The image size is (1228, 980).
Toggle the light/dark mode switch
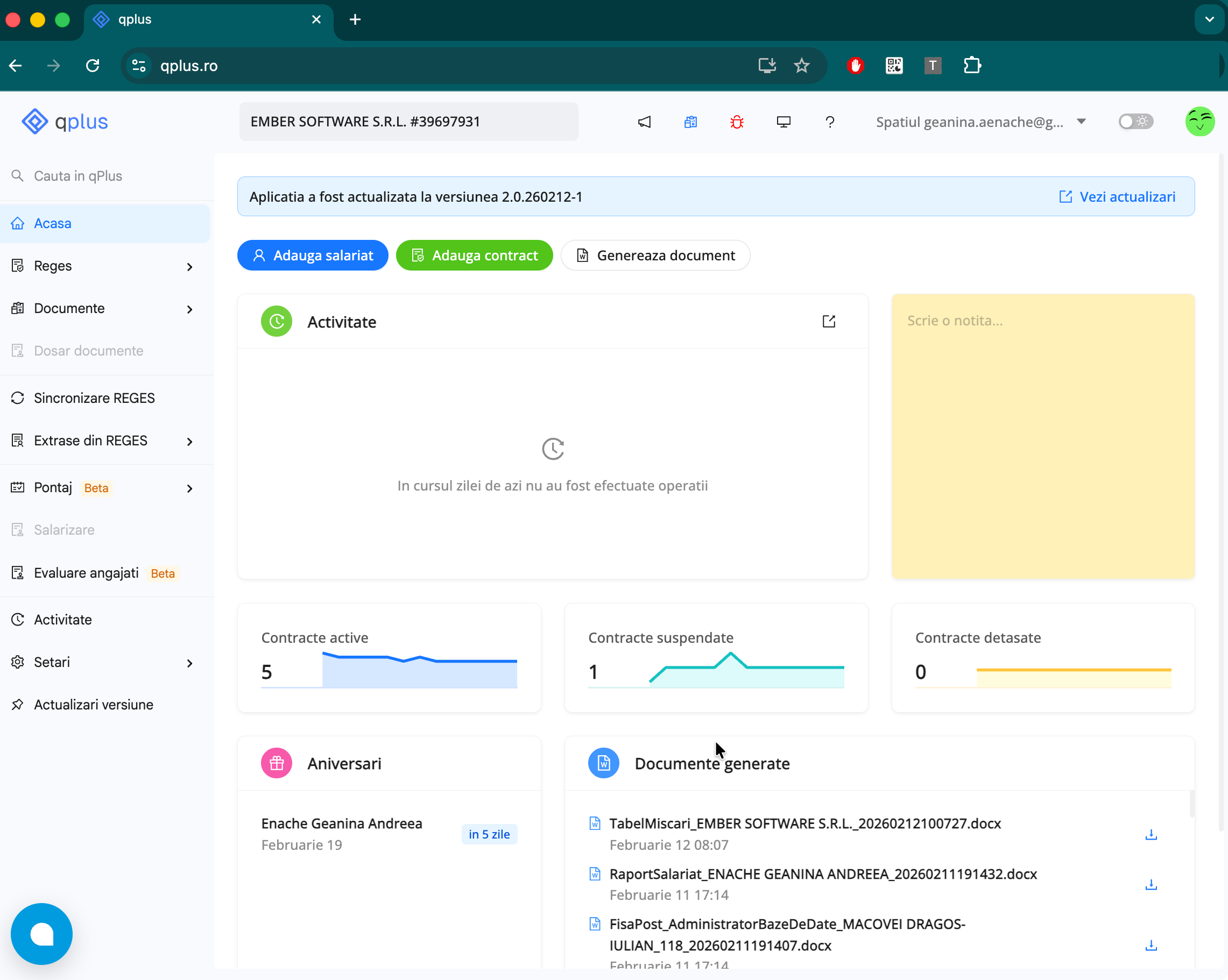tap(1135, 122)
